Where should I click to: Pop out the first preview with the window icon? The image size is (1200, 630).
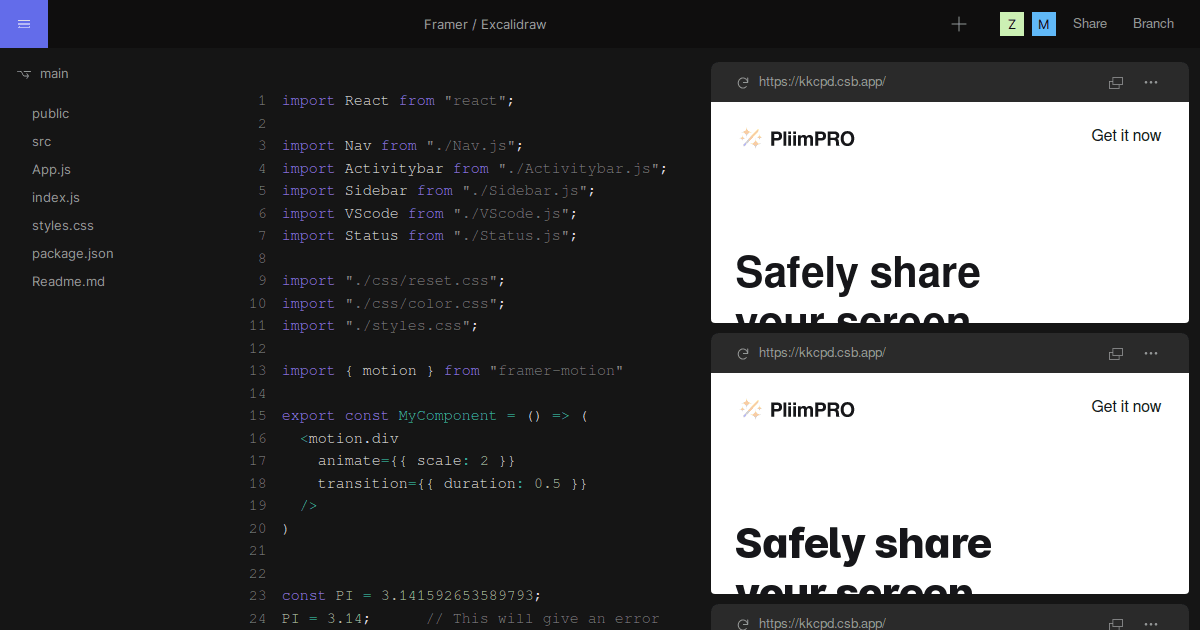tap(1115, 83)
